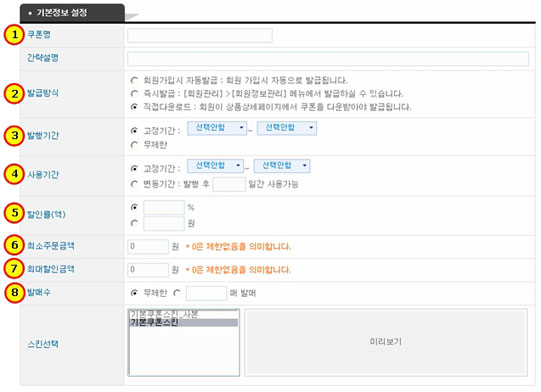The width and height of the screenshot is (541, 392).
Task: Open 사용기간 start date dropdown
Action: click(215, 166)
